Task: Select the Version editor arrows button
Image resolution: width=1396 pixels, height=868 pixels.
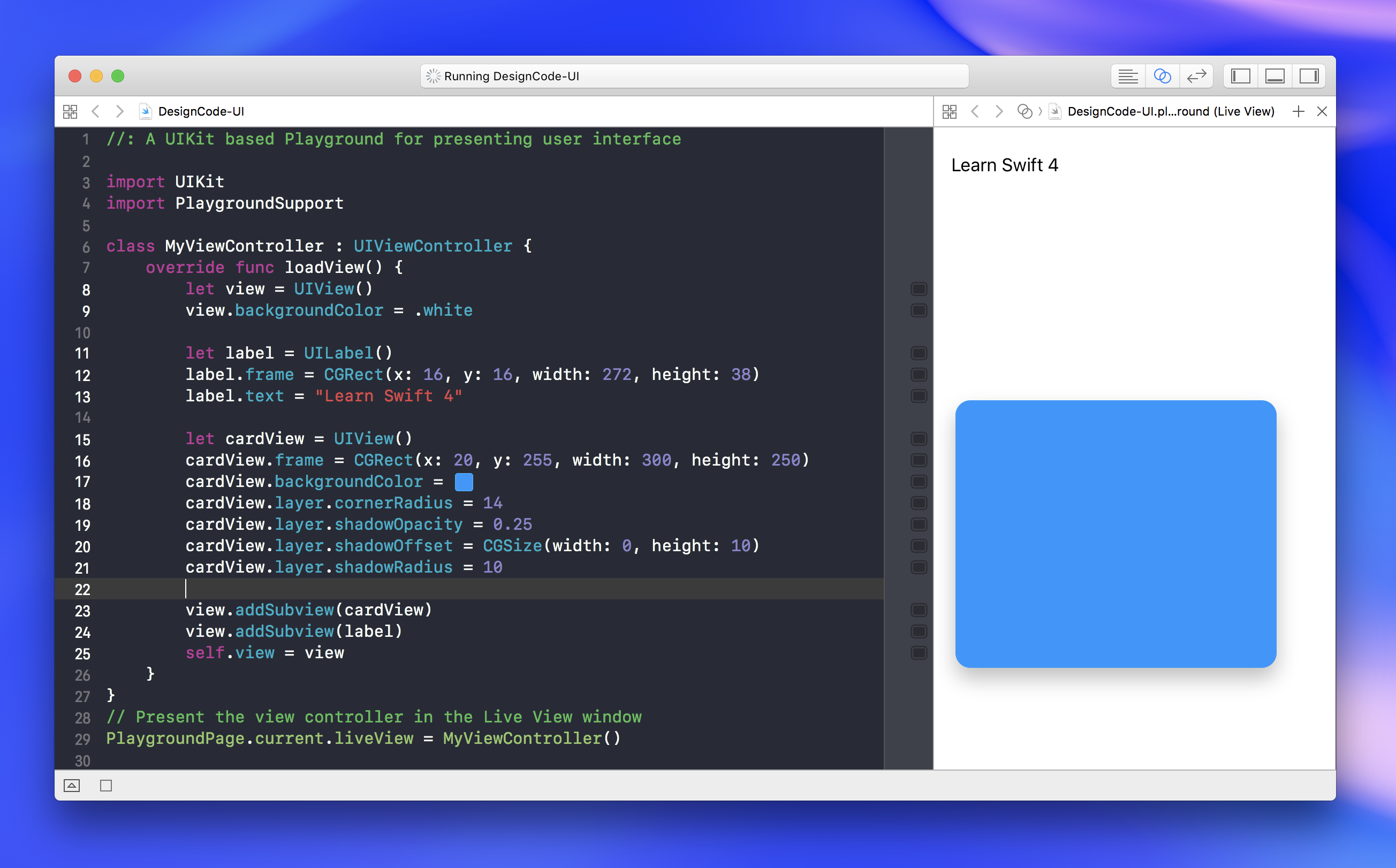Action: pyautogui.click(x=1196, y=77)
